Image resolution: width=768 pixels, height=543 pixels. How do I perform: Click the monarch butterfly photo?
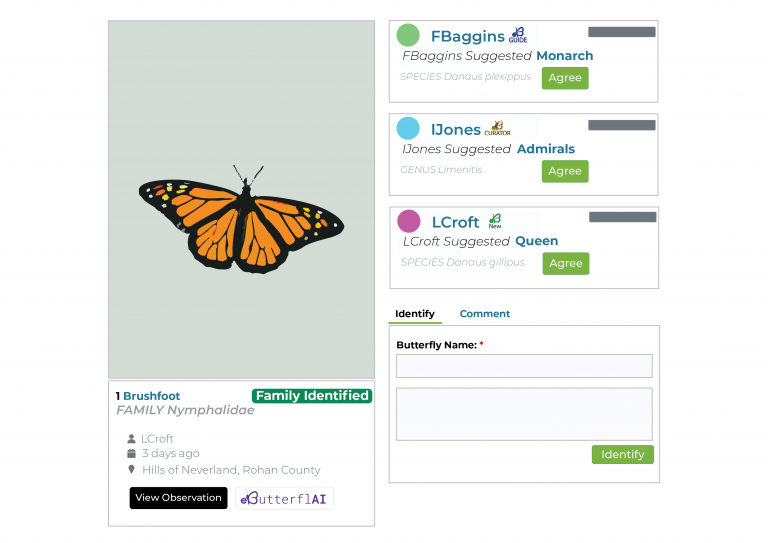coord(241,199)
